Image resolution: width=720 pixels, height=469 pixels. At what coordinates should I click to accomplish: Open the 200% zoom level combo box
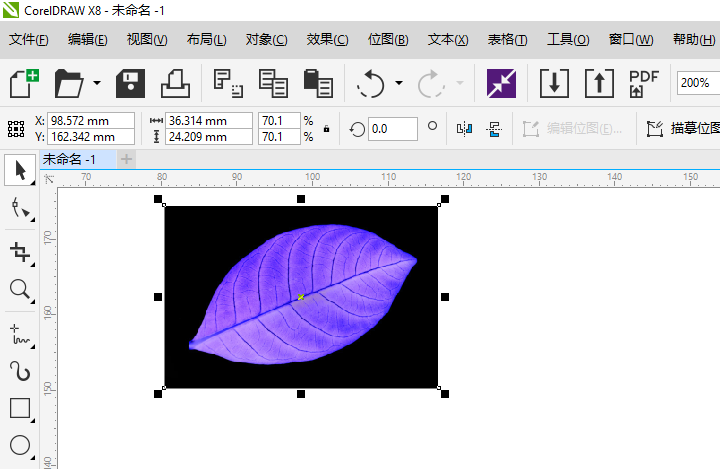697,83
